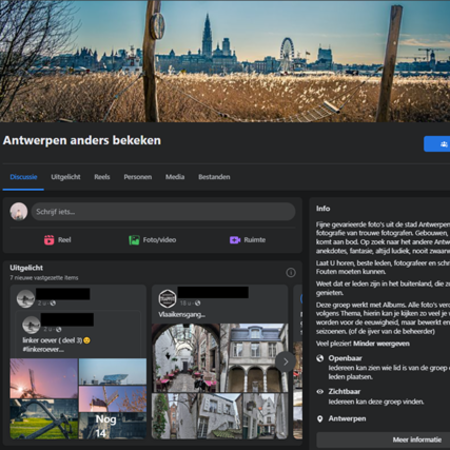This screenshot has width=450, height=450.
Task: Open the Uitgelicht info circle icon
Action: (x=291, y=273)
